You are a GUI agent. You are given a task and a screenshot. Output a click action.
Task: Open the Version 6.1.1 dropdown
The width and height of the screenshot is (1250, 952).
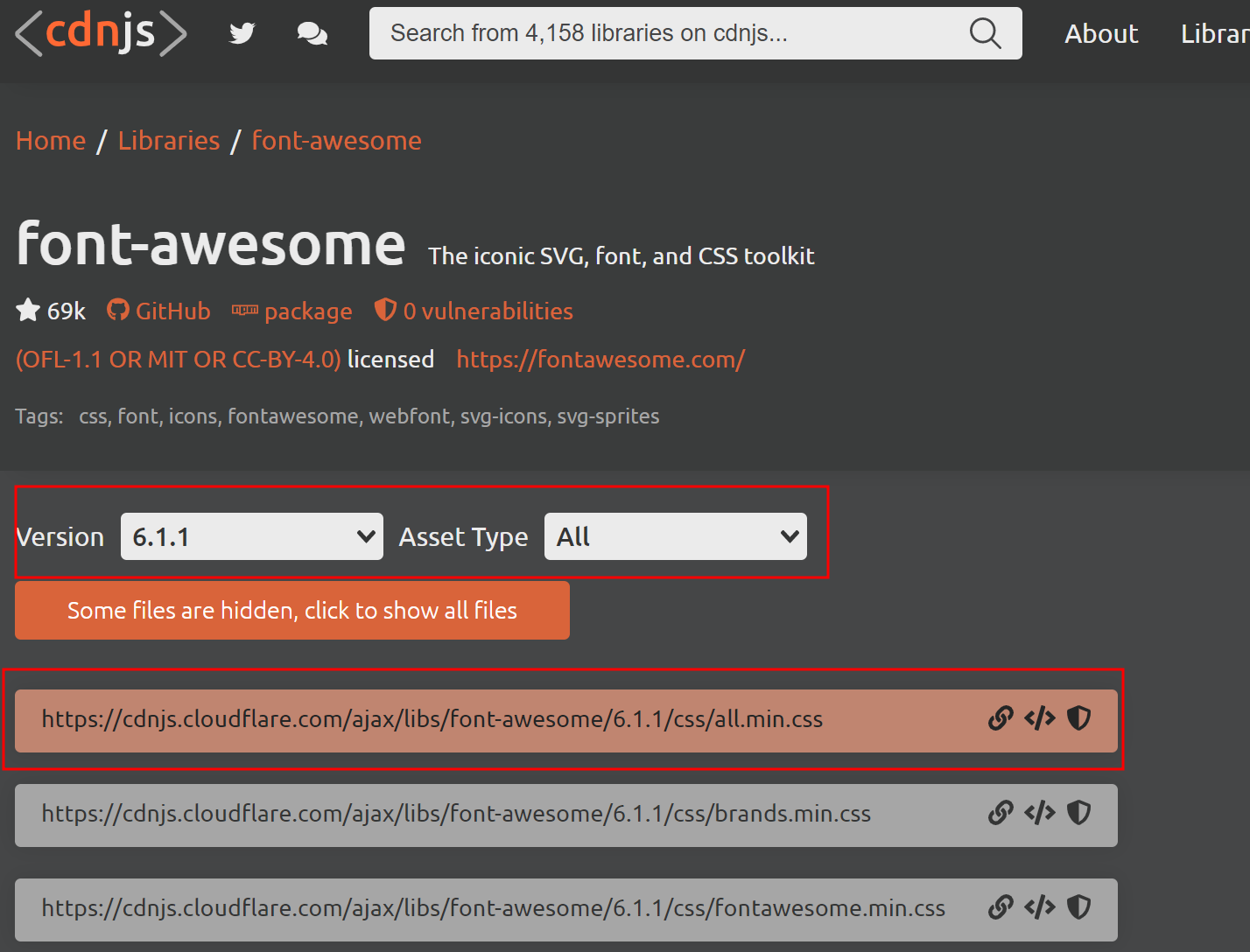coord(252,536)
